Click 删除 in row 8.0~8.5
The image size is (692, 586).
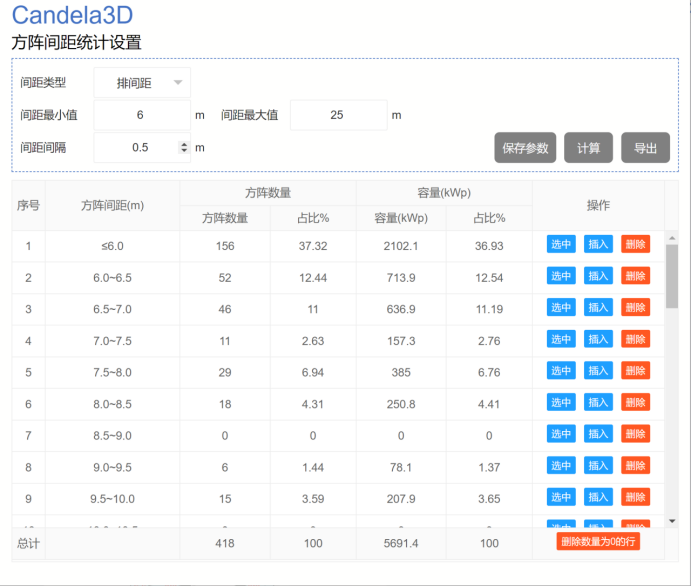635,402
